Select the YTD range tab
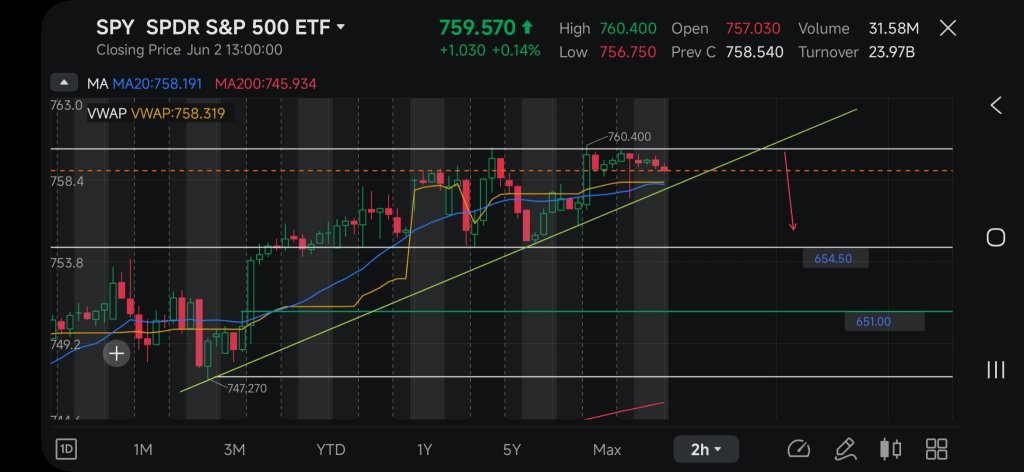 [x=330, y=449]
